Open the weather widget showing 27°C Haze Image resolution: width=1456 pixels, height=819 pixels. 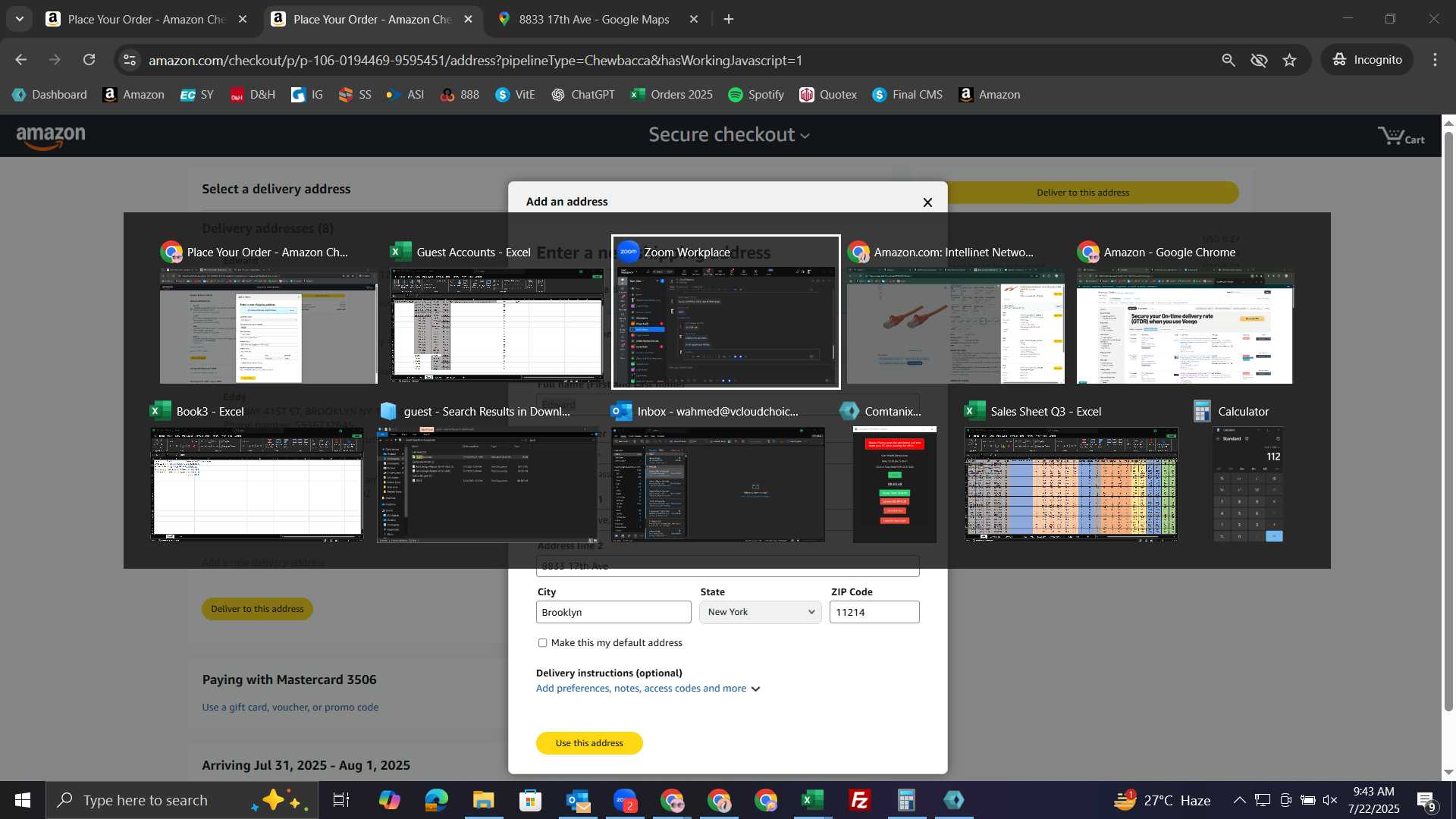click(1161, 800)
